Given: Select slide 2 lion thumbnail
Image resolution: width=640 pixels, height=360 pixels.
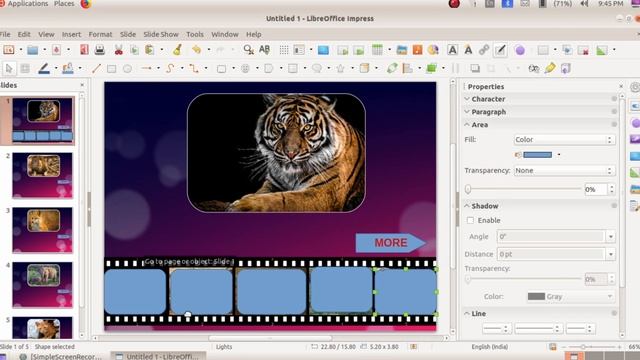Looking at the screenshot, I should point(42,175).
